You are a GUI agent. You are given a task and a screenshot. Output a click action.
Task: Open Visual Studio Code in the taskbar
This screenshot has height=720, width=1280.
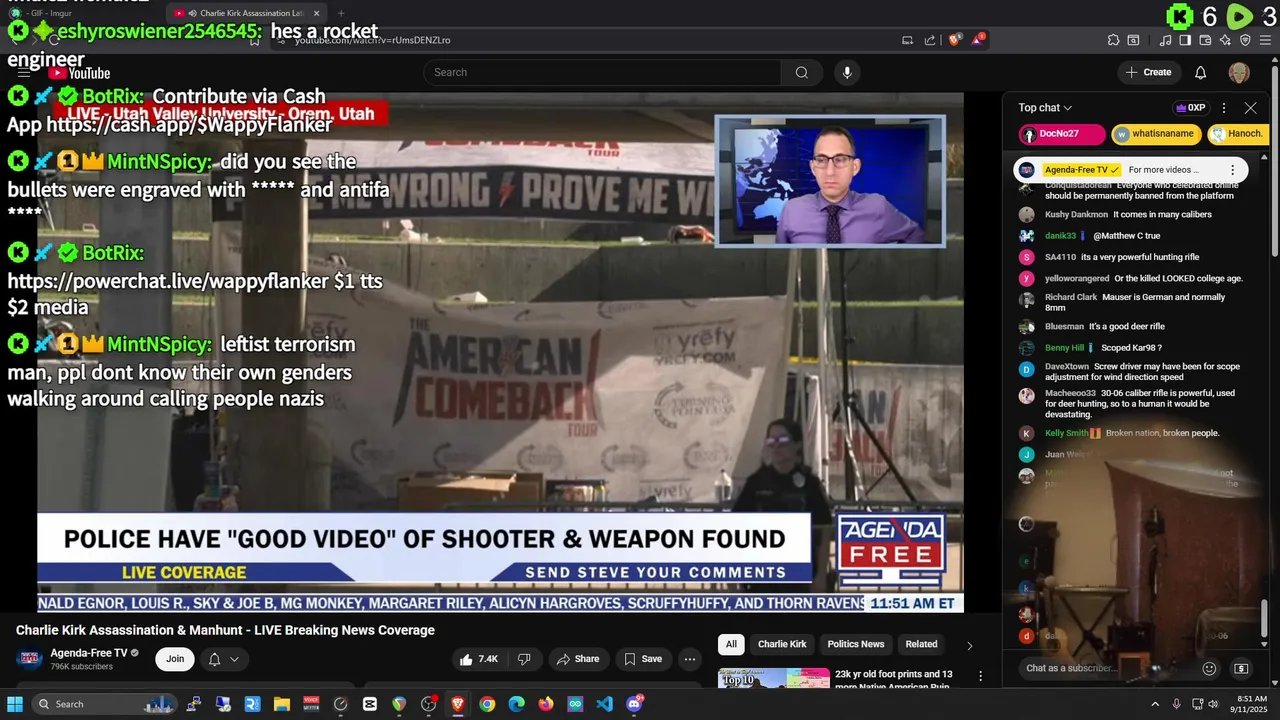pyautogui.click(x=605, y=704)
